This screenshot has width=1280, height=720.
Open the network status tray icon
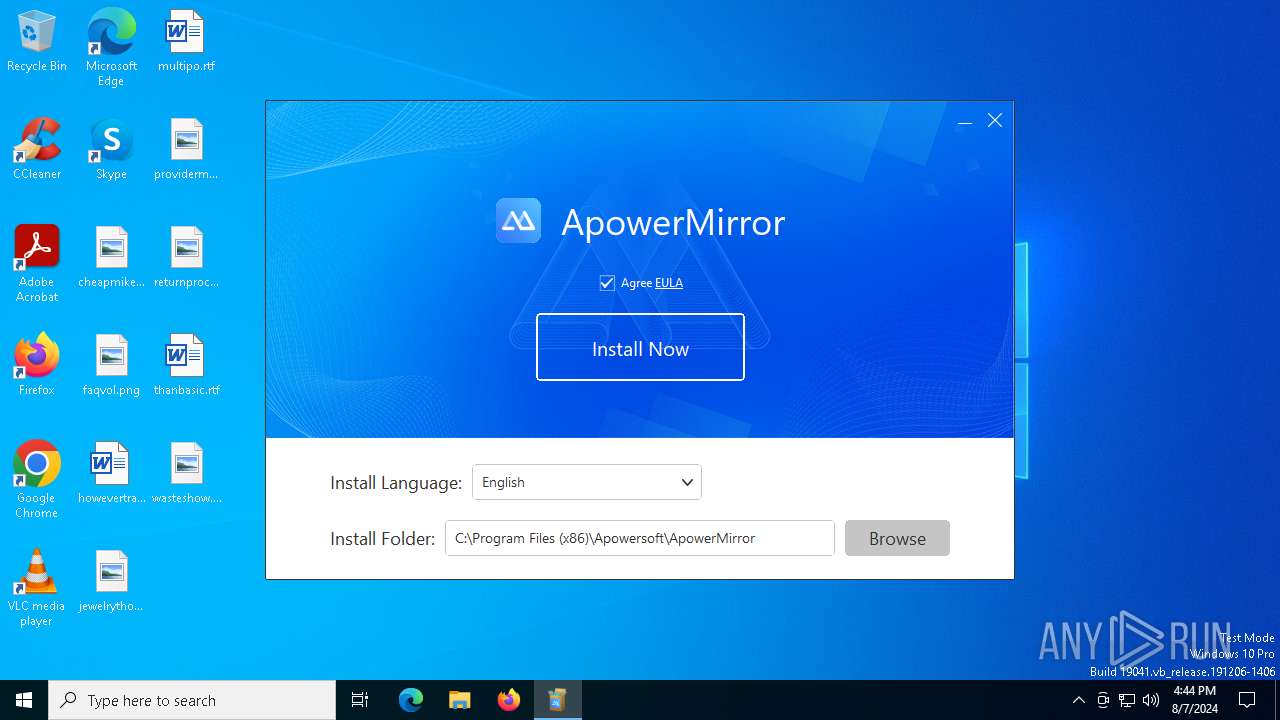click(1127, 700)
